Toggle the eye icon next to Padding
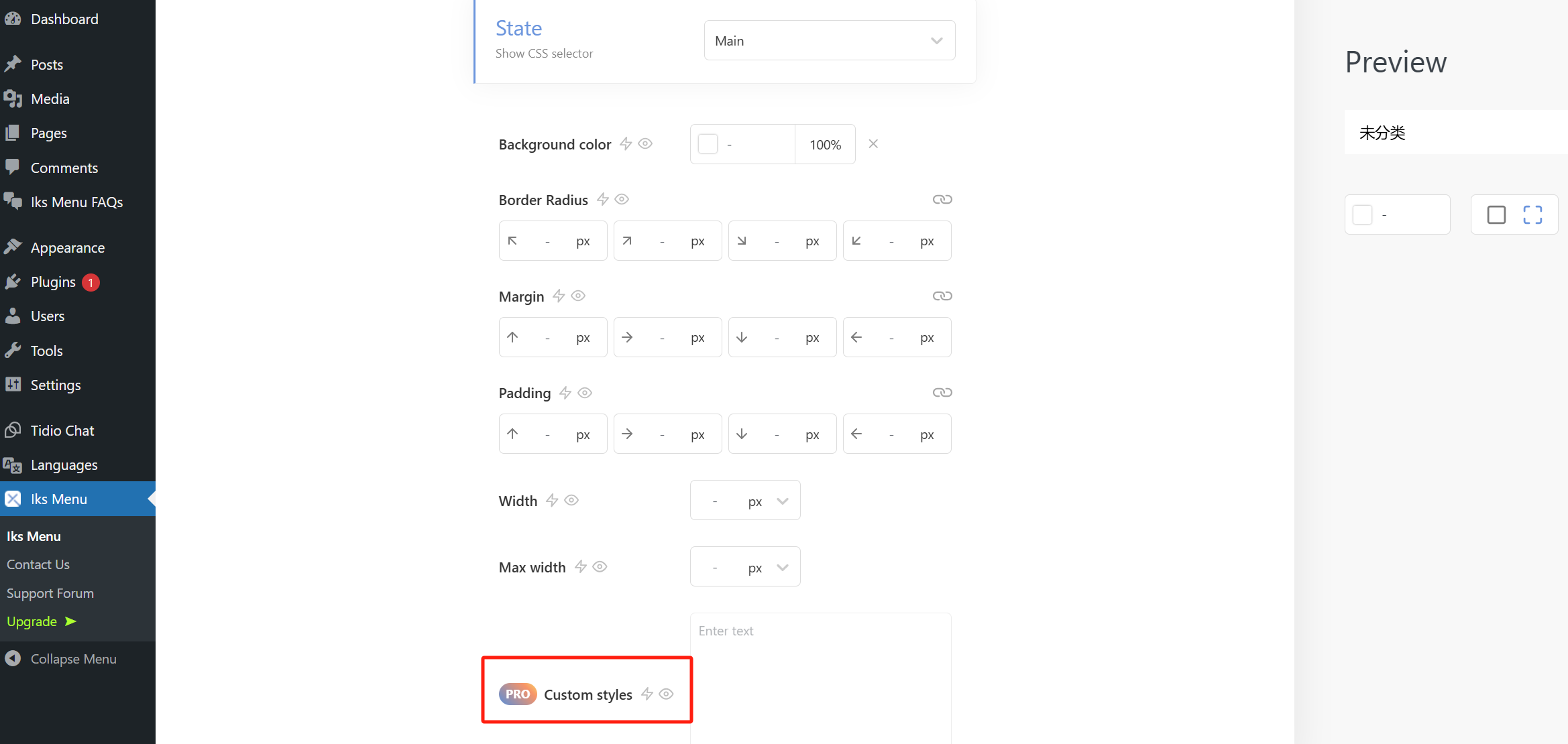Viewport: 1568px width, 744px height. coord(584,393)
